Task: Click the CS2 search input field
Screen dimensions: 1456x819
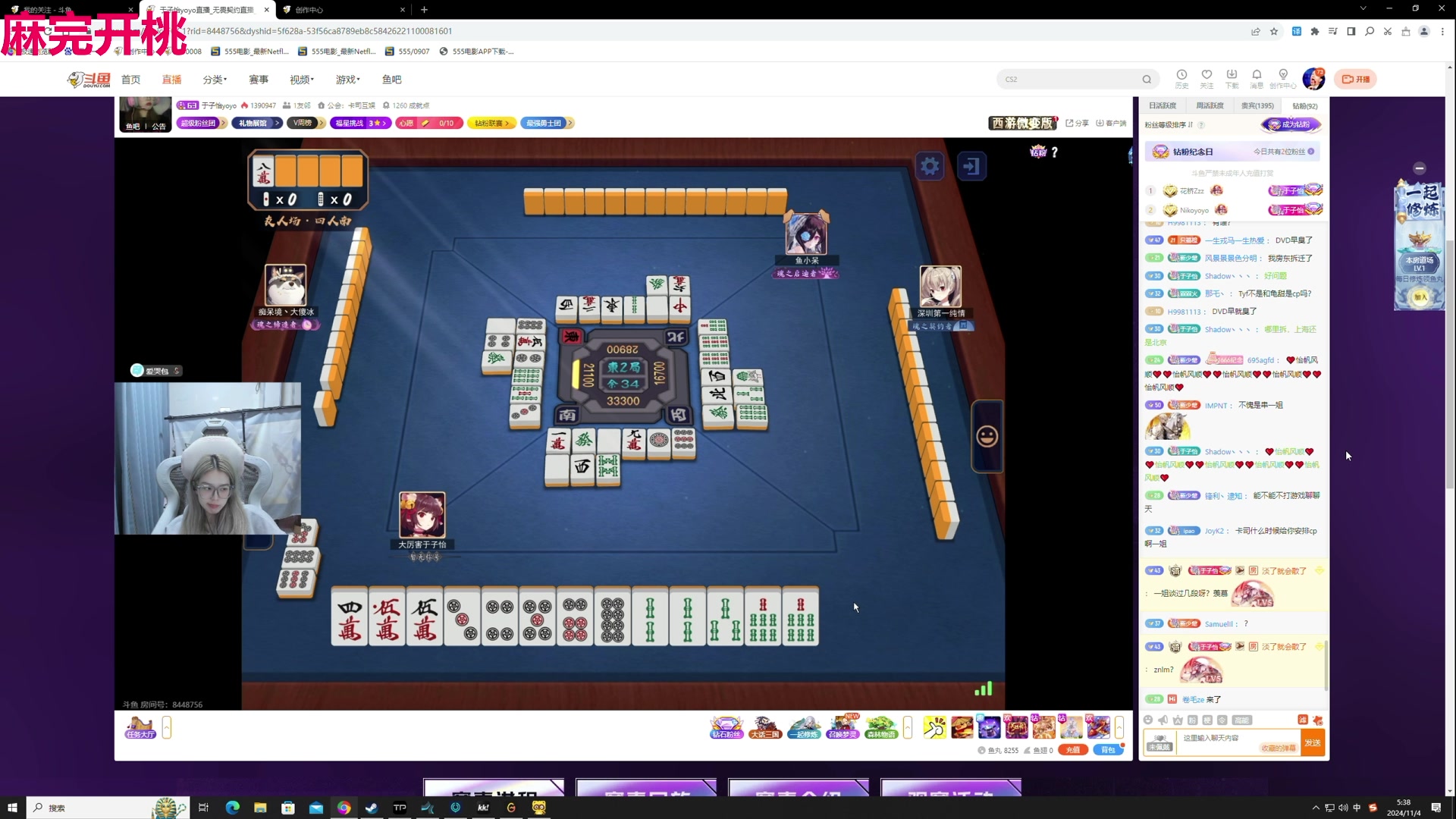Action: [1069, 79]
